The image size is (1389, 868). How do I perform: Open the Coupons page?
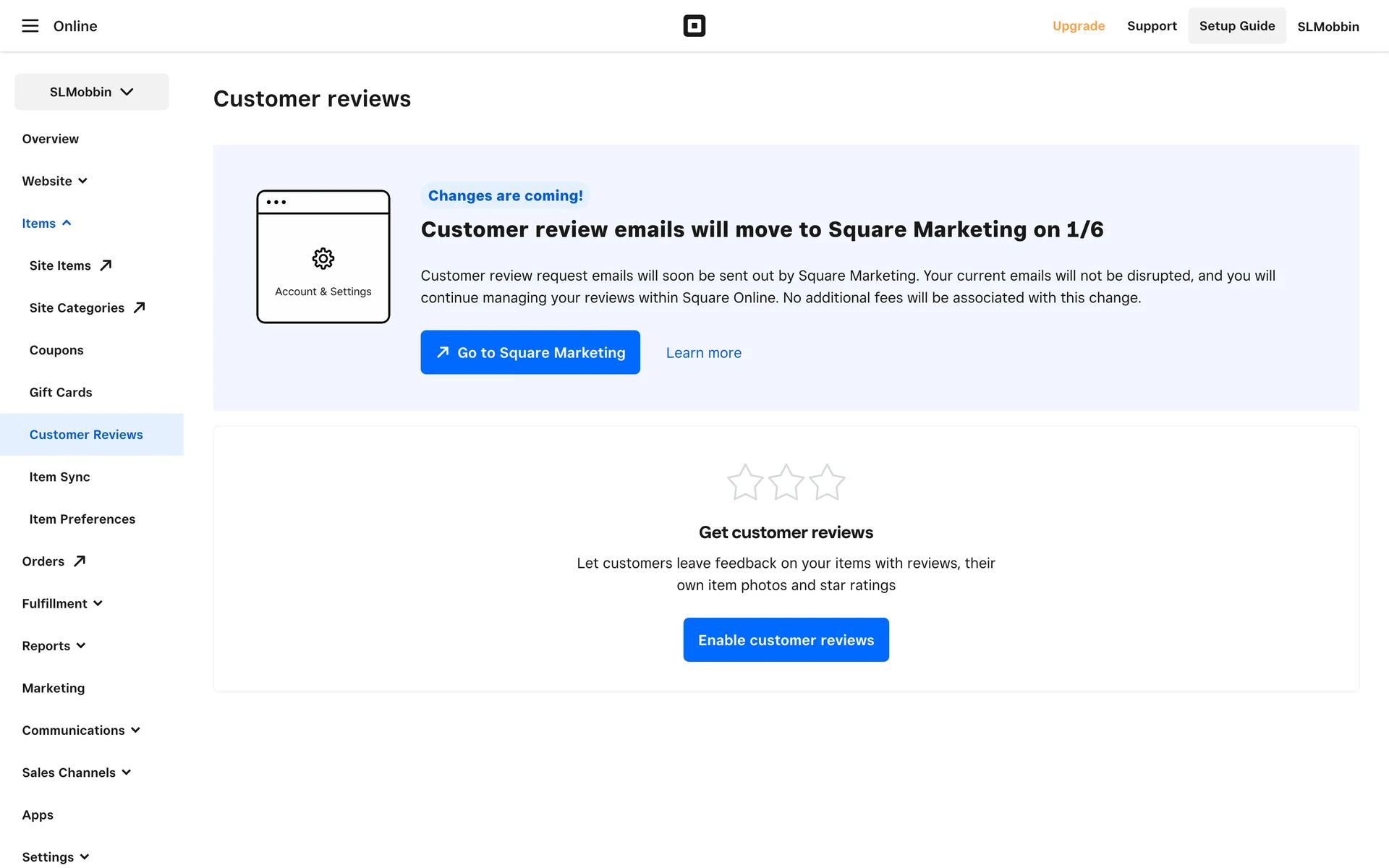(56, 350)
